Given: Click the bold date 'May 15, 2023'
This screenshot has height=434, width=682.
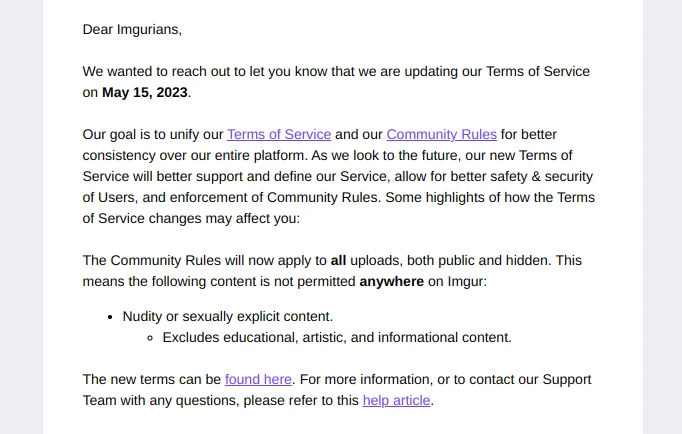Looking at the screenshot, I should [x=145, y=92].
